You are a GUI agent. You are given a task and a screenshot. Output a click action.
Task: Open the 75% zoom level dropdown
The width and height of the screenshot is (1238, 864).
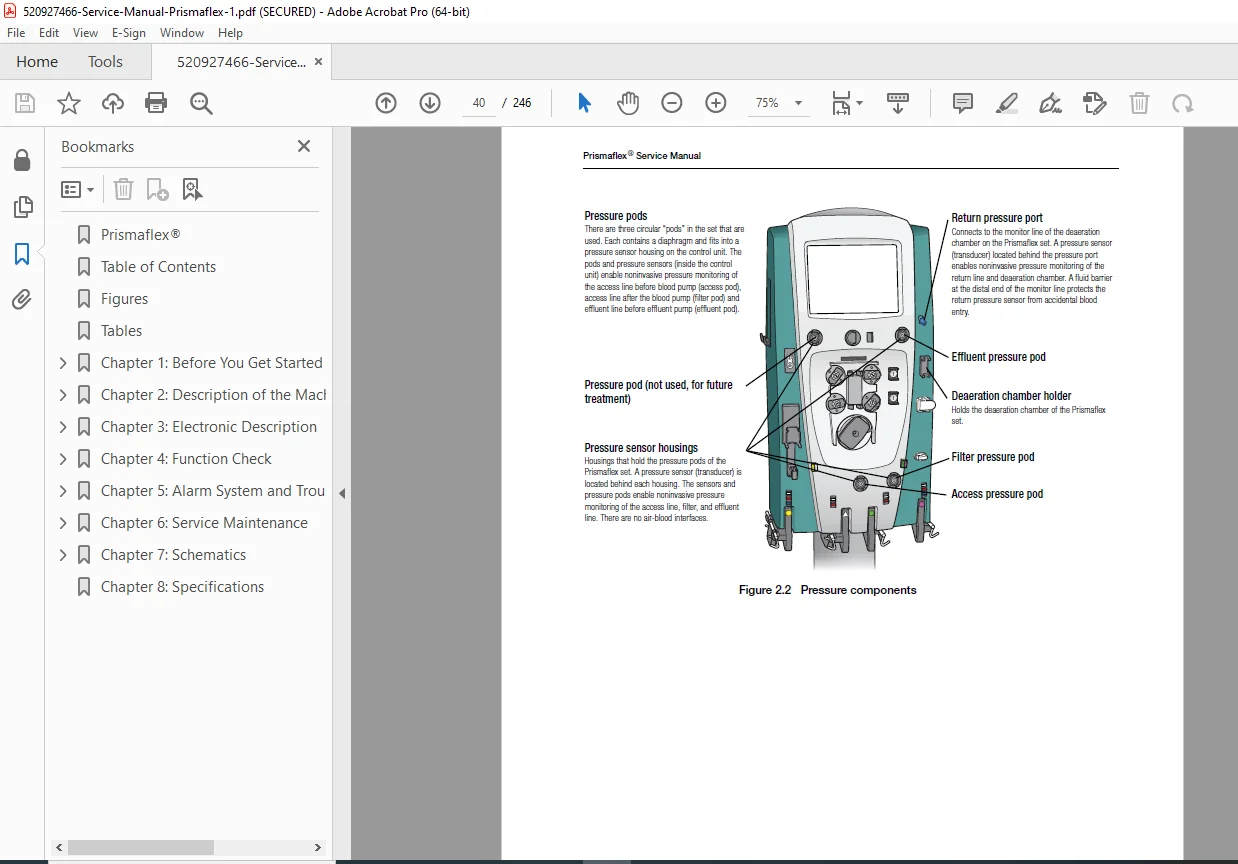point(778,103)
